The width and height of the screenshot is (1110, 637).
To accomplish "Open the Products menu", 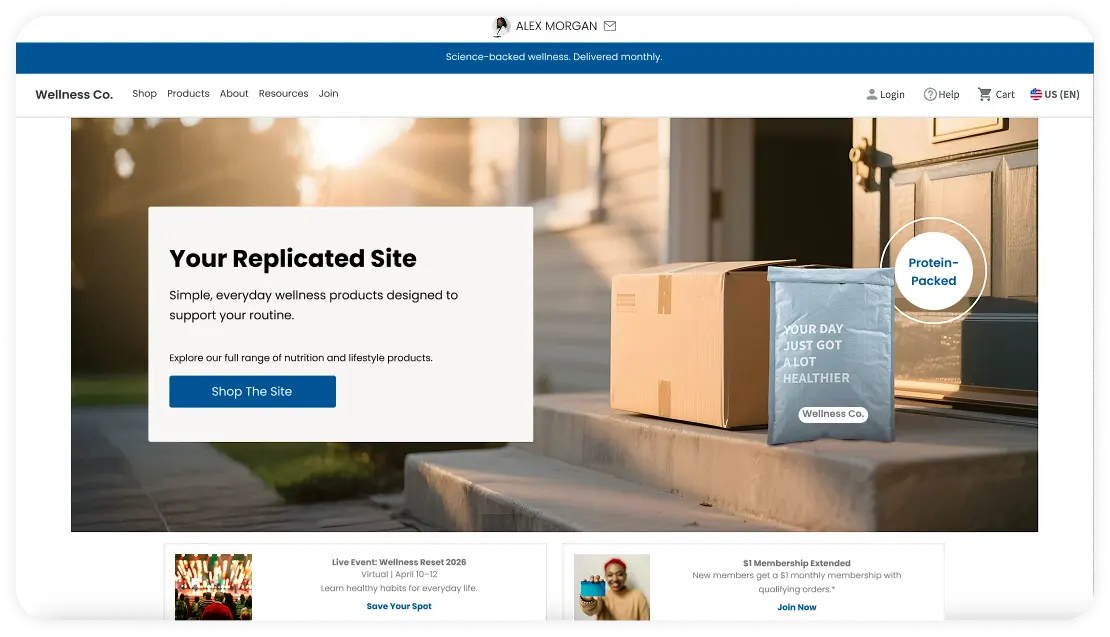I will pyautogui.click(x=188, y=93).
